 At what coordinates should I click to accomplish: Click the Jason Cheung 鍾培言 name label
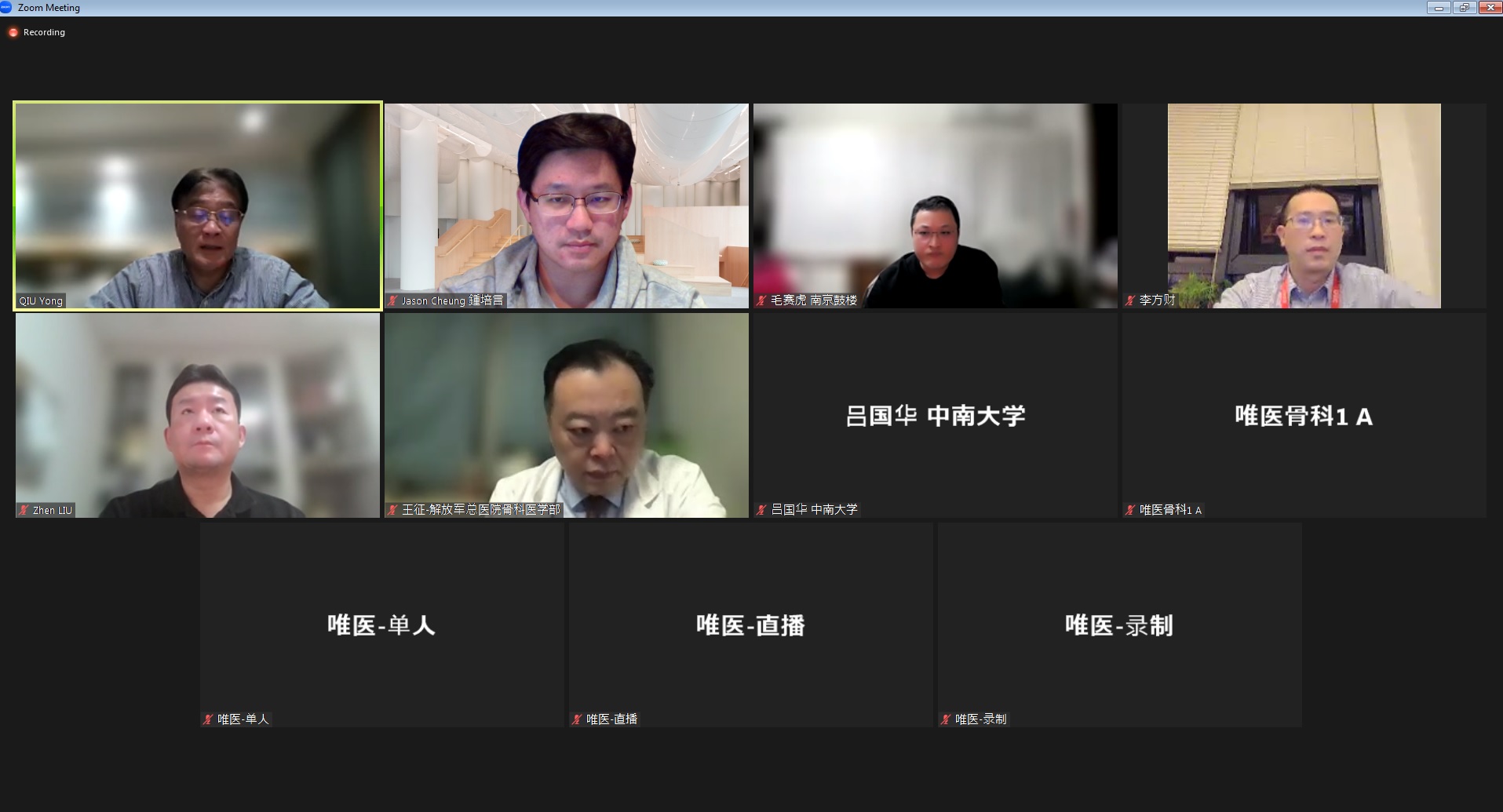(x=452, y=300)
